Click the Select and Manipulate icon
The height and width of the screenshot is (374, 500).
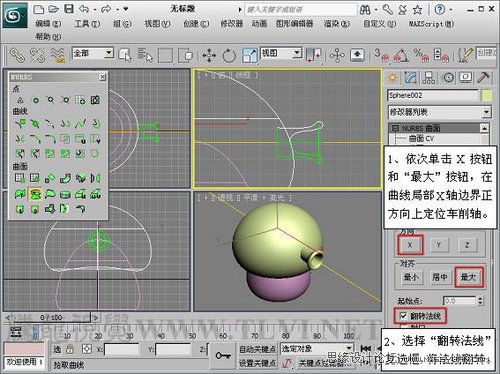tap(337, 55)
